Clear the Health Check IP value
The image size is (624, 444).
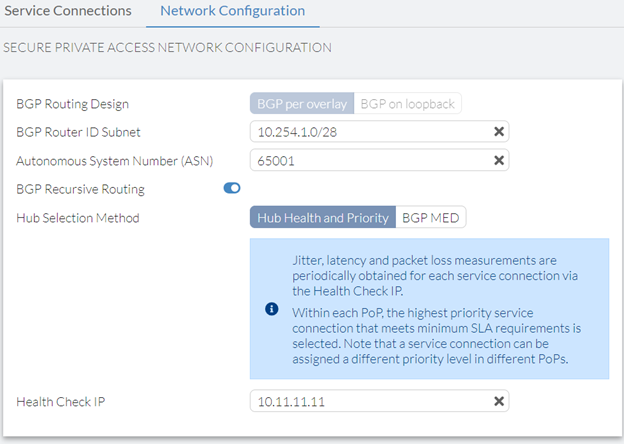point(498,401)
